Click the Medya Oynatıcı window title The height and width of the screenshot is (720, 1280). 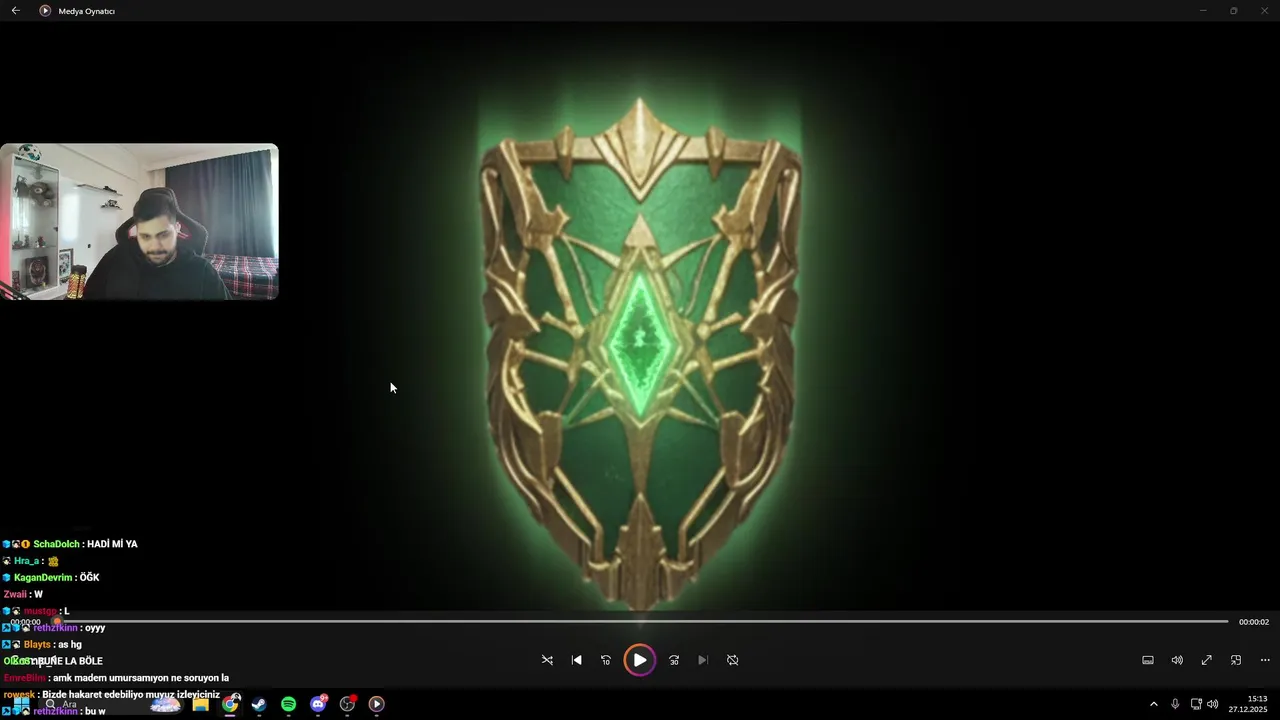click(87, 11)
